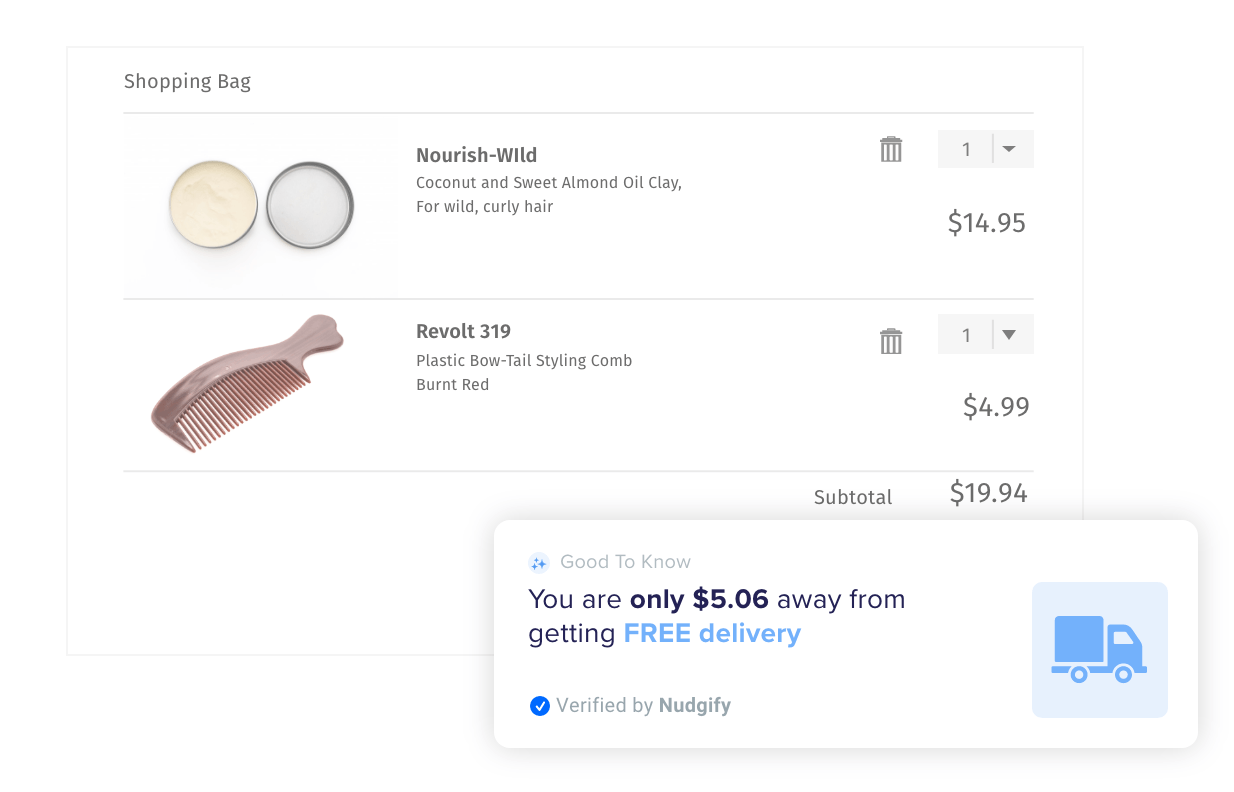The image size is (1234, 792).
Task: Click Nourish-Wild quantity value field
Action: click(x=966, y=150)
